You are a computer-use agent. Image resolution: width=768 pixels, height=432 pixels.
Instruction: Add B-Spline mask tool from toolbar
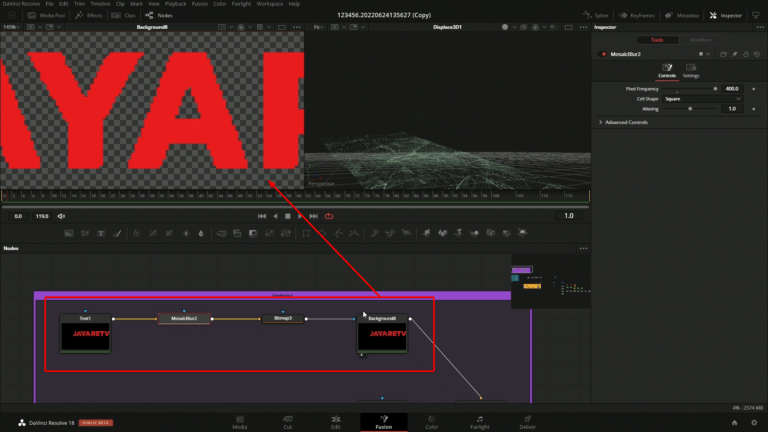tap(354, 233)
